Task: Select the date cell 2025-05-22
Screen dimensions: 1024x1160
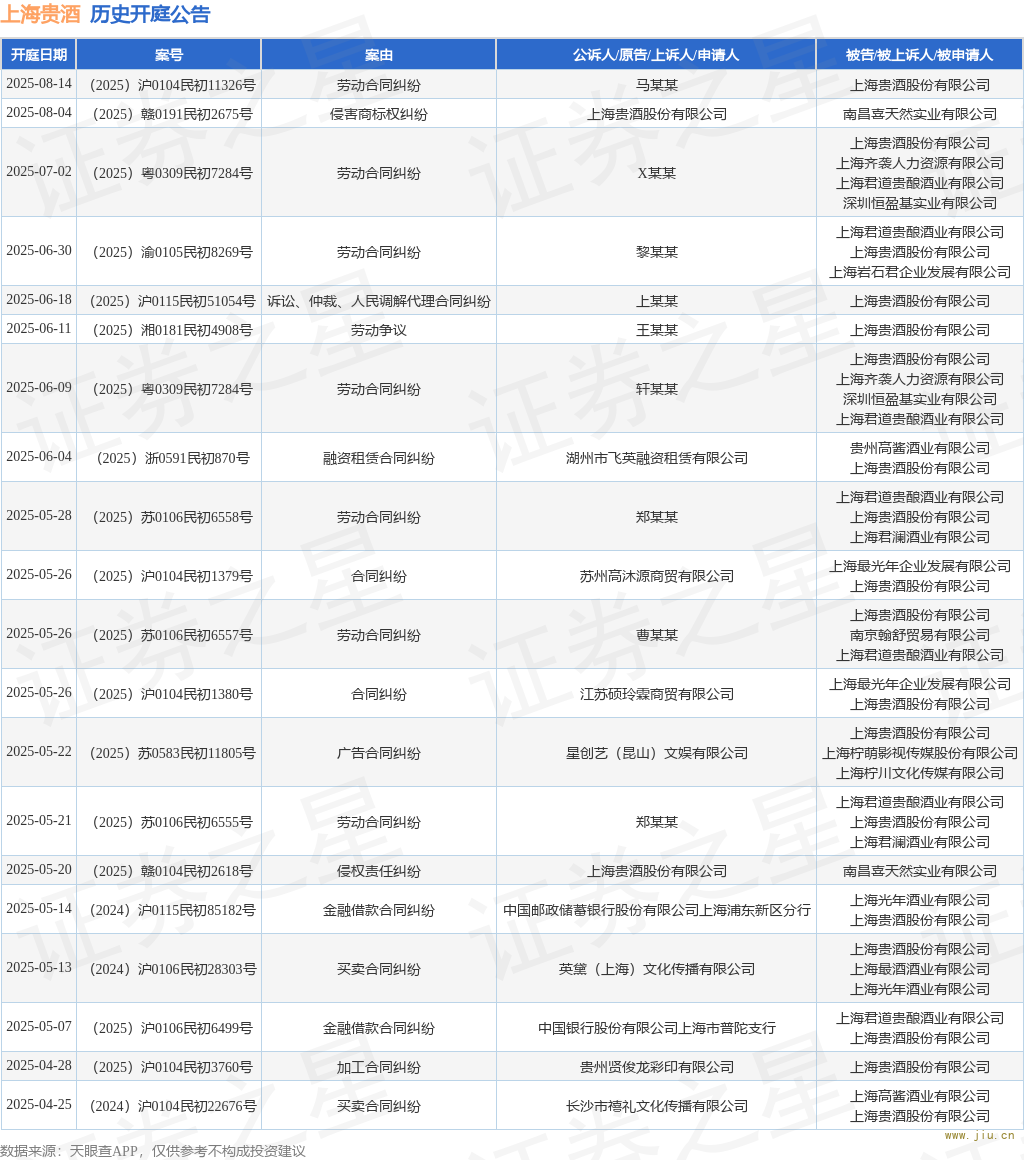Action: point(39,752)
